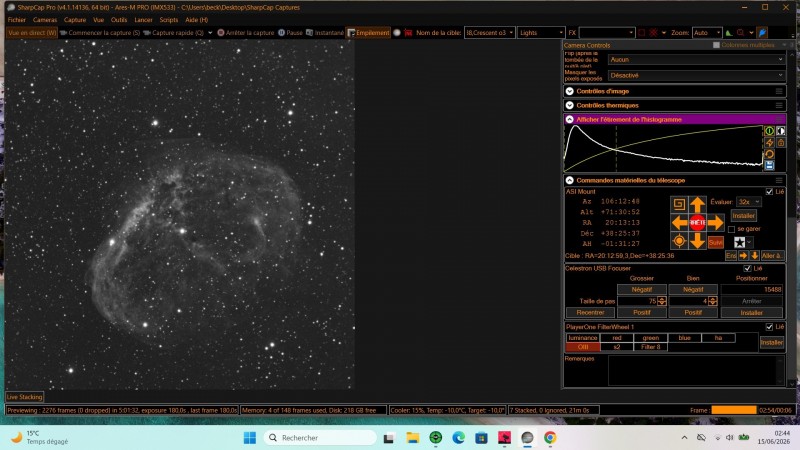The width and height of the screenshot is (800, 450).
Task: Click the Windows Start button
Action: click(x=250, y=438)
